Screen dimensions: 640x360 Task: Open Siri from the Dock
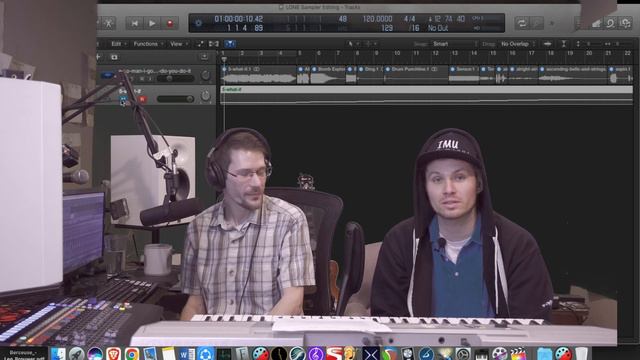(x=95, y=354)
